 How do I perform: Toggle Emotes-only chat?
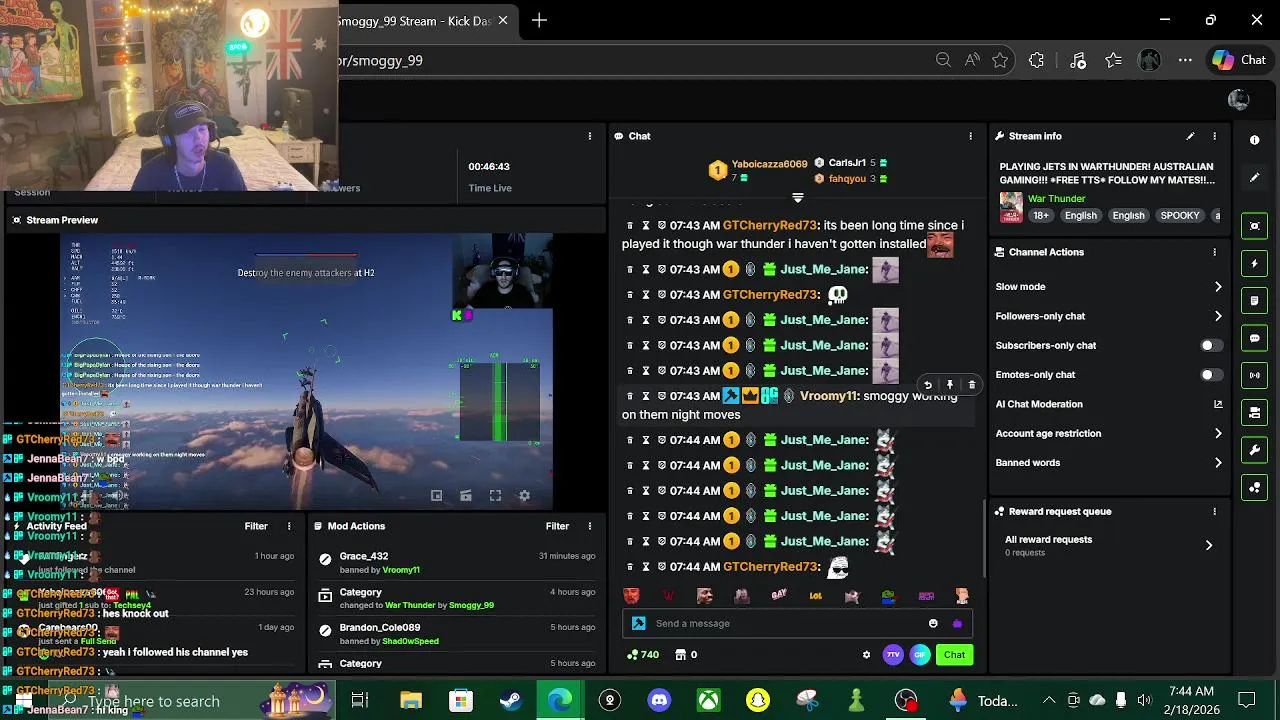[1210, 375]
